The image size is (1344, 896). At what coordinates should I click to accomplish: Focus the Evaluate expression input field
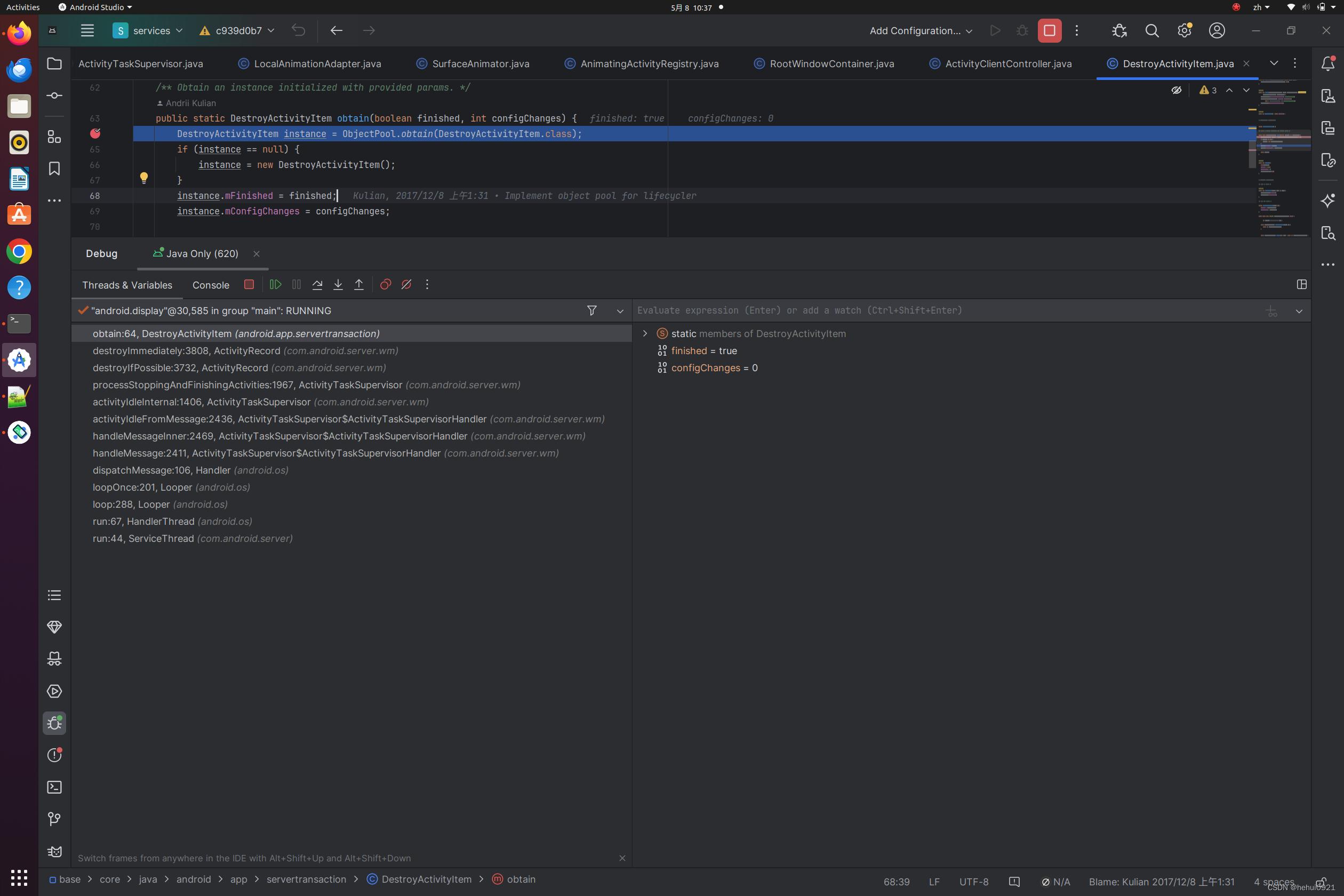tap(946, 310)
